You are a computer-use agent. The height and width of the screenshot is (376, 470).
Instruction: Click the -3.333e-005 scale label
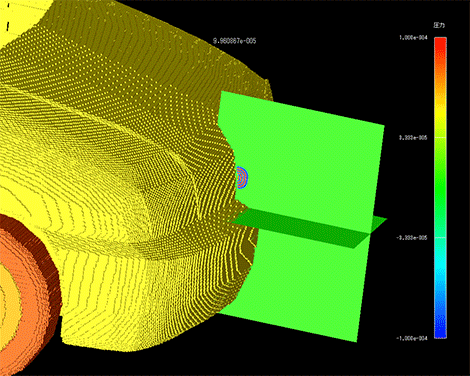[412, 238]
